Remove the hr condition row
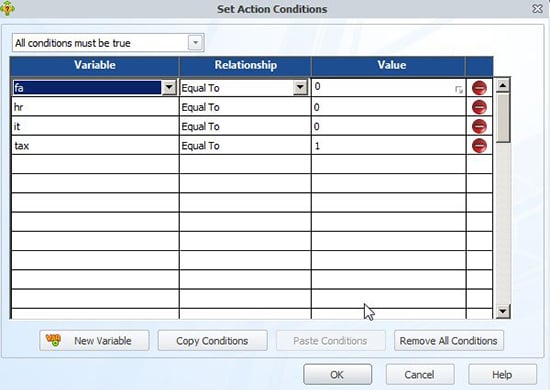 click(479, 107)
